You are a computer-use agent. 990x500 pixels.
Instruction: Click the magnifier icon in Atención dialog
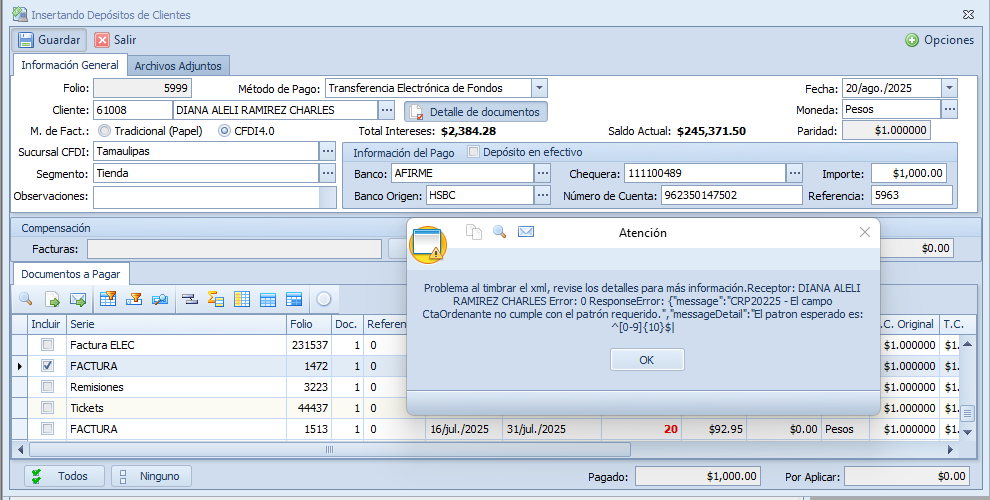coord(499,232)
